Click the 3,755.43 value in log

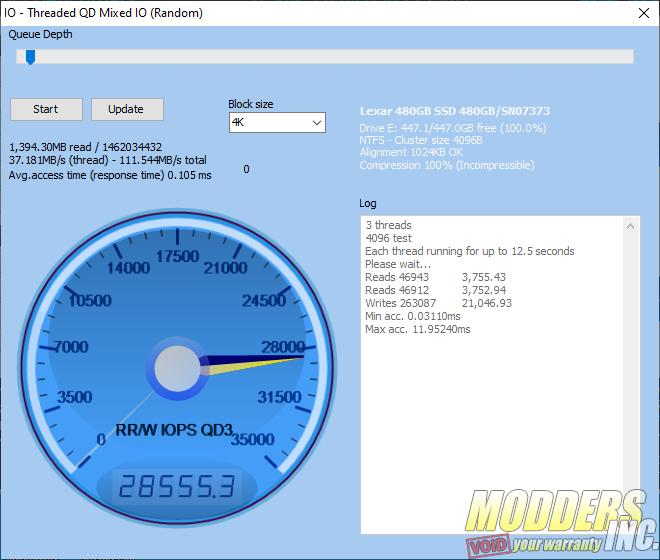[484, 277]
